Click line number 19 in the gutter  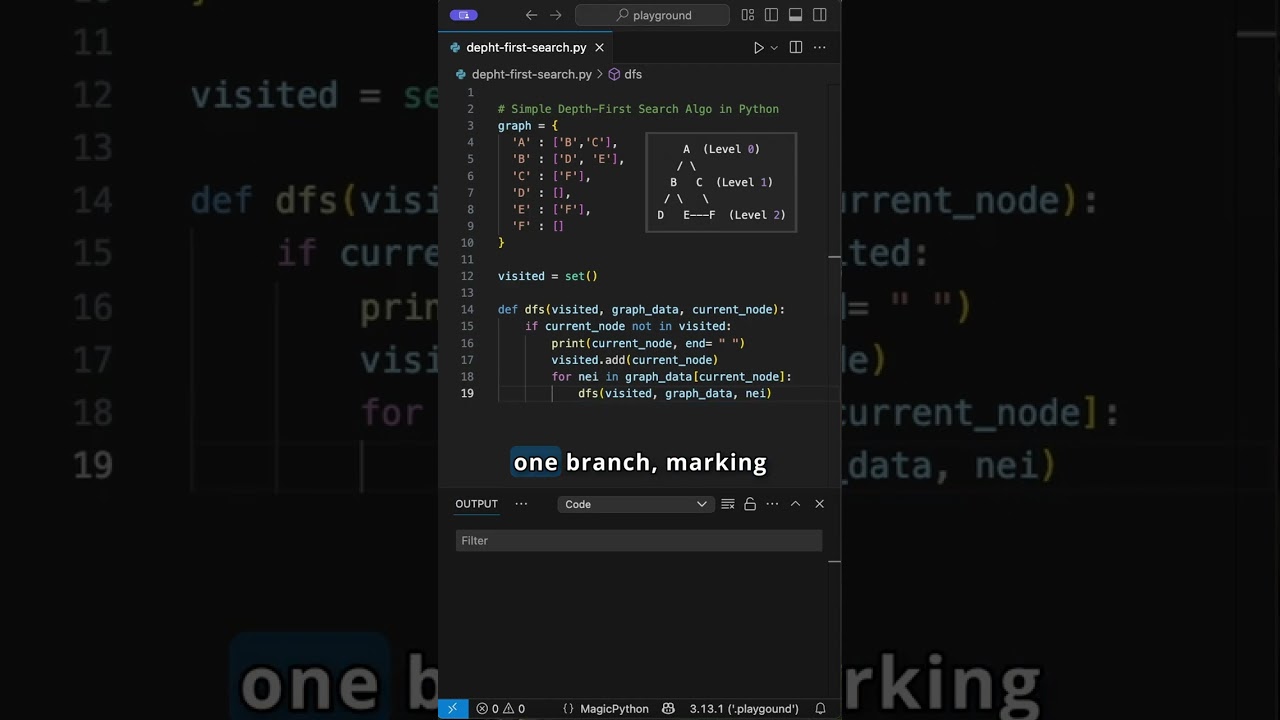click(467, 393)
